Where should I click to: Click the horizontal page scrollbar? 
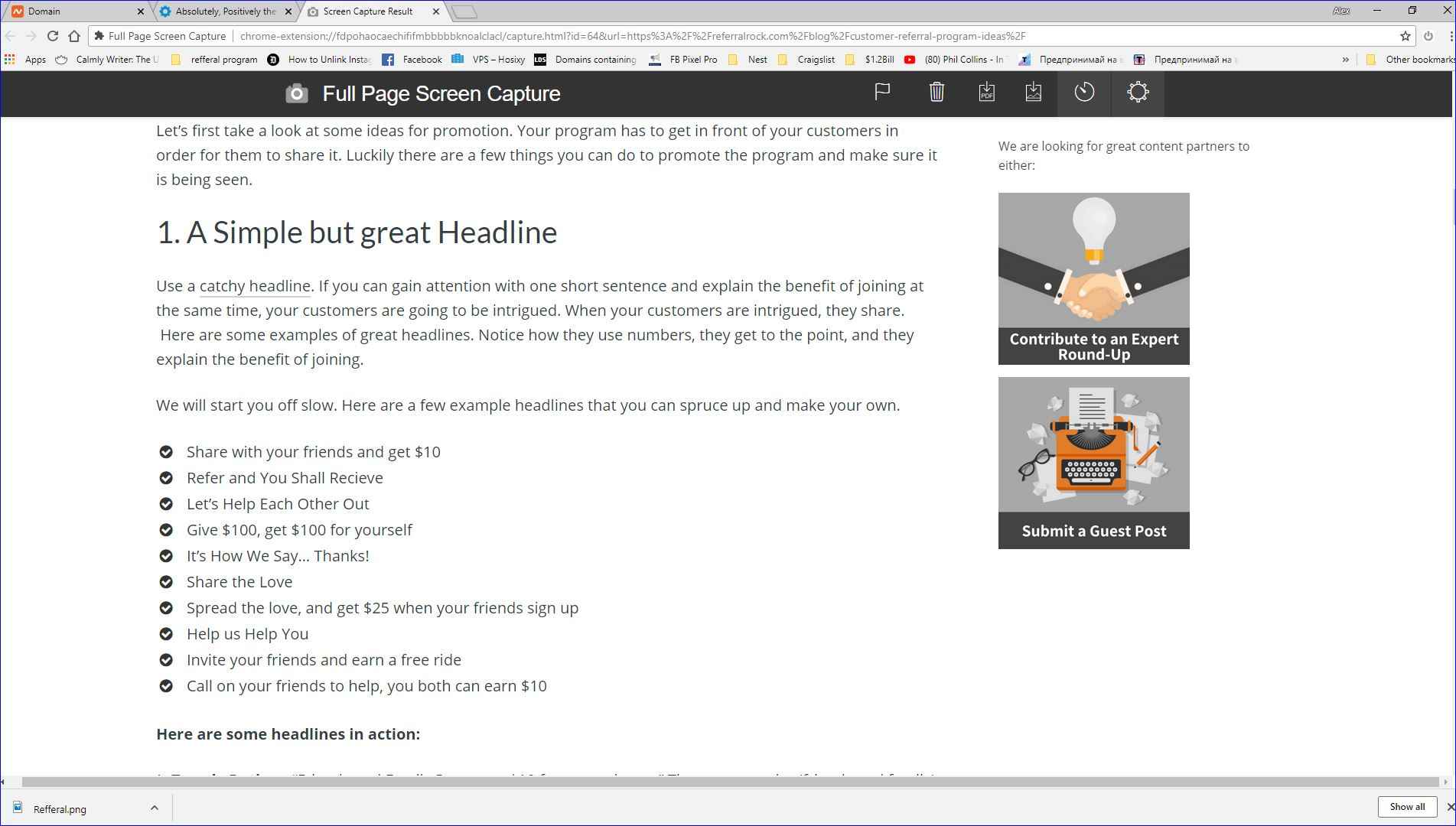pos(727,782)
